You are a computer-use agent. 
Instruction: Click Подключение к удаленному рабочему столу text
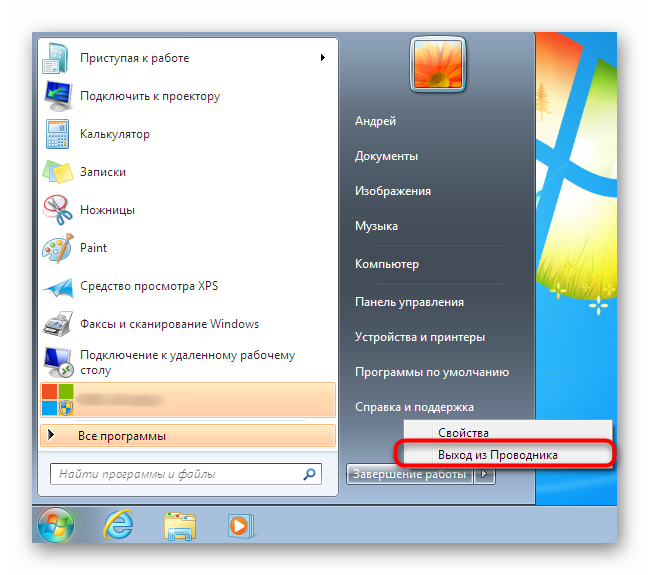point(187,362)
